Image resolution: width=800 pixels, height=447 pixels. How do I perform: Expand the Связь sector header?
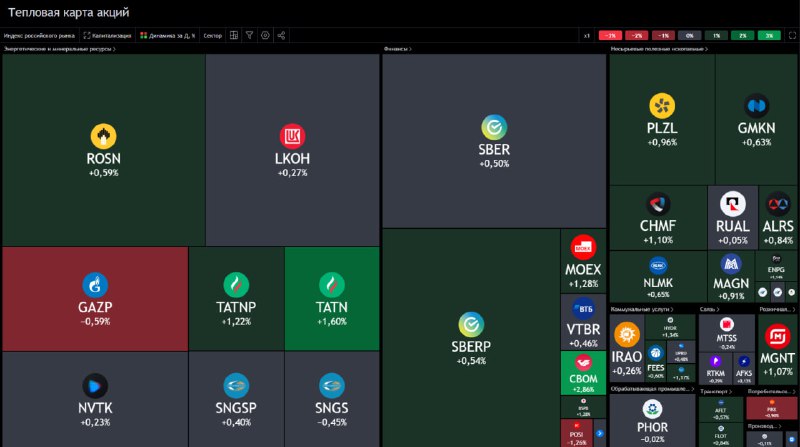pyautogui.click(x=709, y=309)
